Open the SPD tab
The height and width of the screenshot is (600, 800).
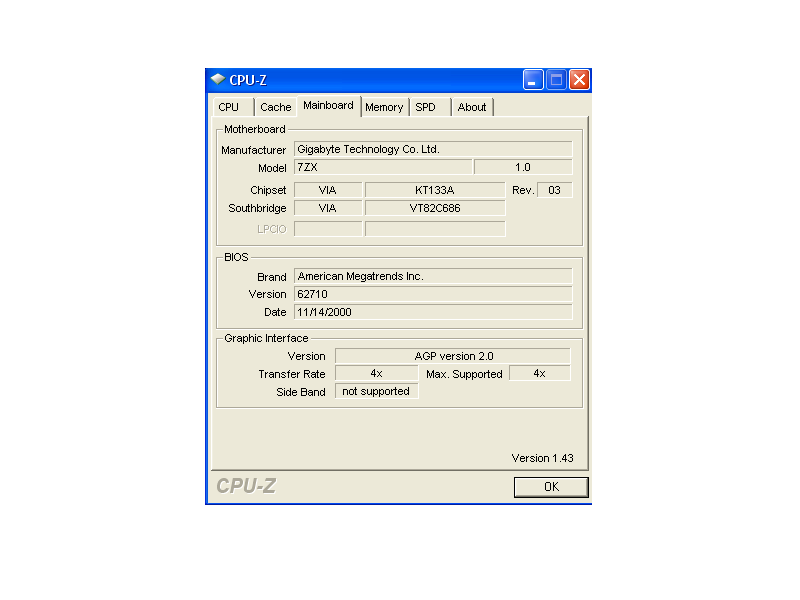pos(430,107)
